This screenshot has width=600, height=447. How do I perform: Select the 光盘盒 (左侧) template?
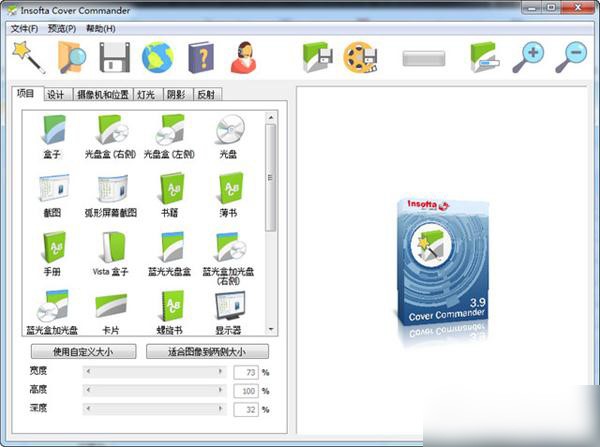[169, 137]
